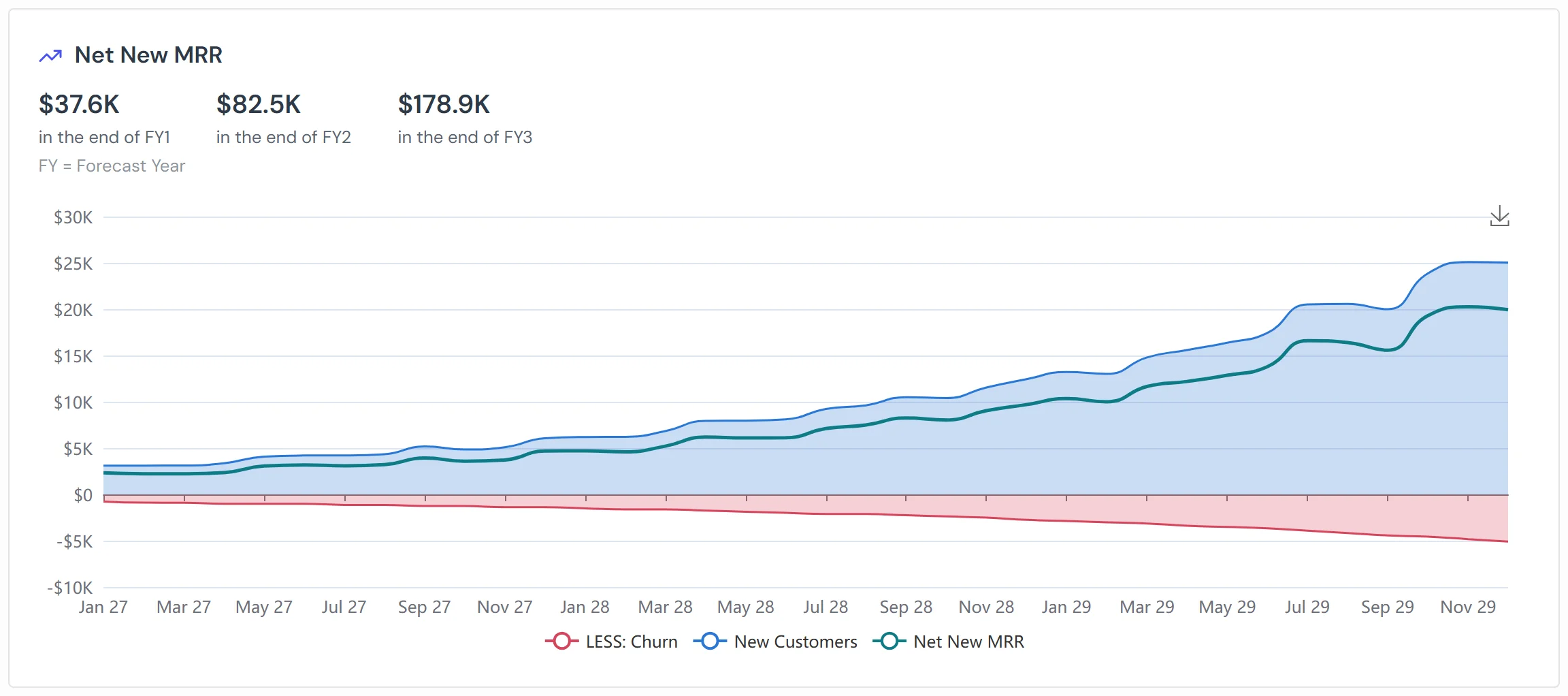Click the Mar 29 x-axis label

[x=1147, y=607]
